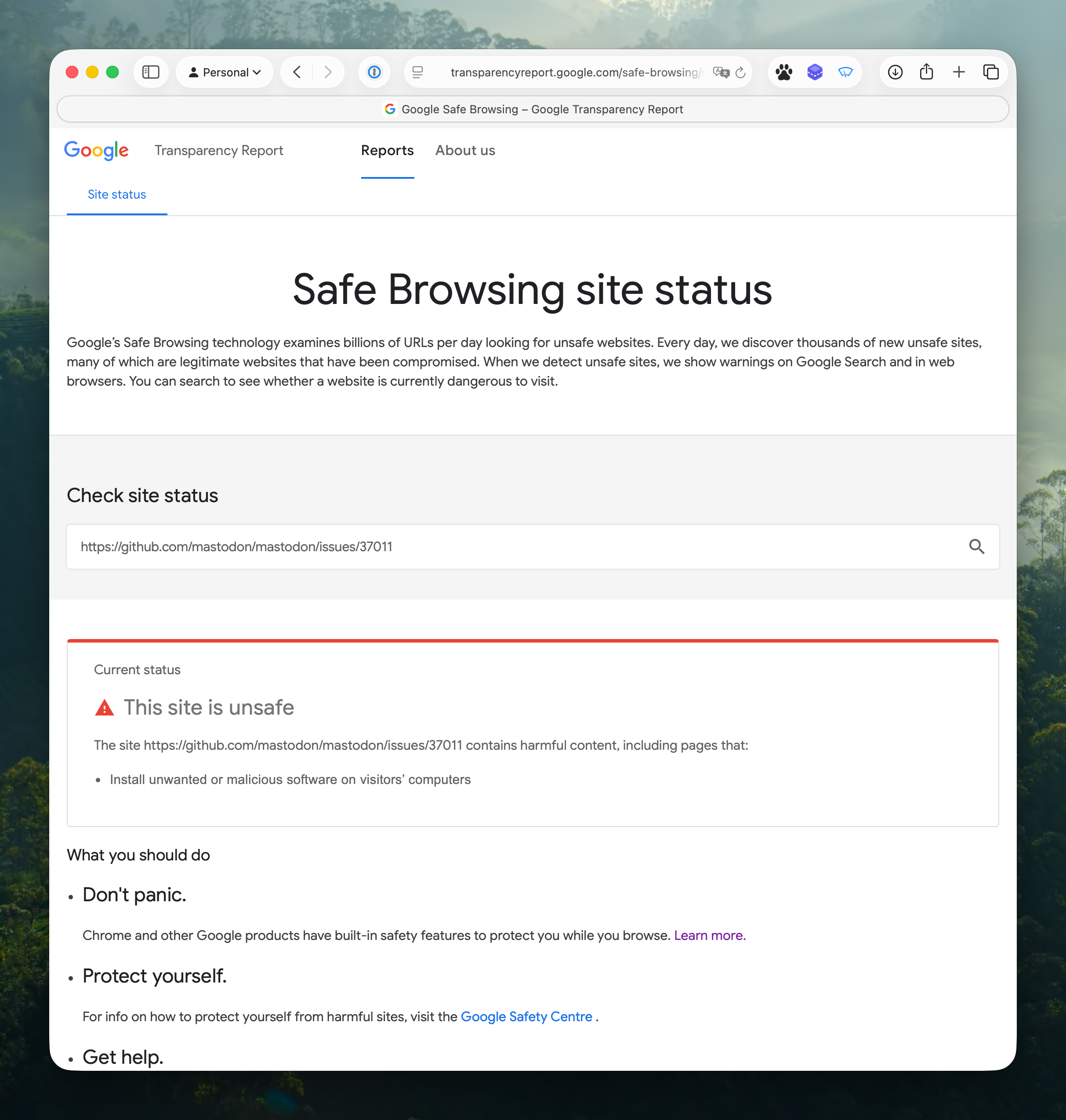Open the Reports menu

click(x=387, y=151)
